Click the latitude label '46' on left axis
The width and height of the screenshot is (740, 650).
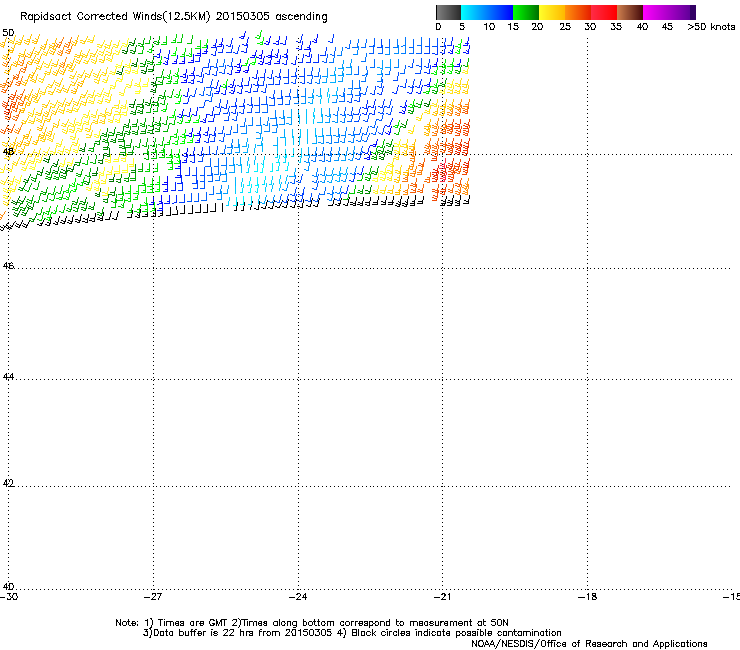[x=8, y=266]
